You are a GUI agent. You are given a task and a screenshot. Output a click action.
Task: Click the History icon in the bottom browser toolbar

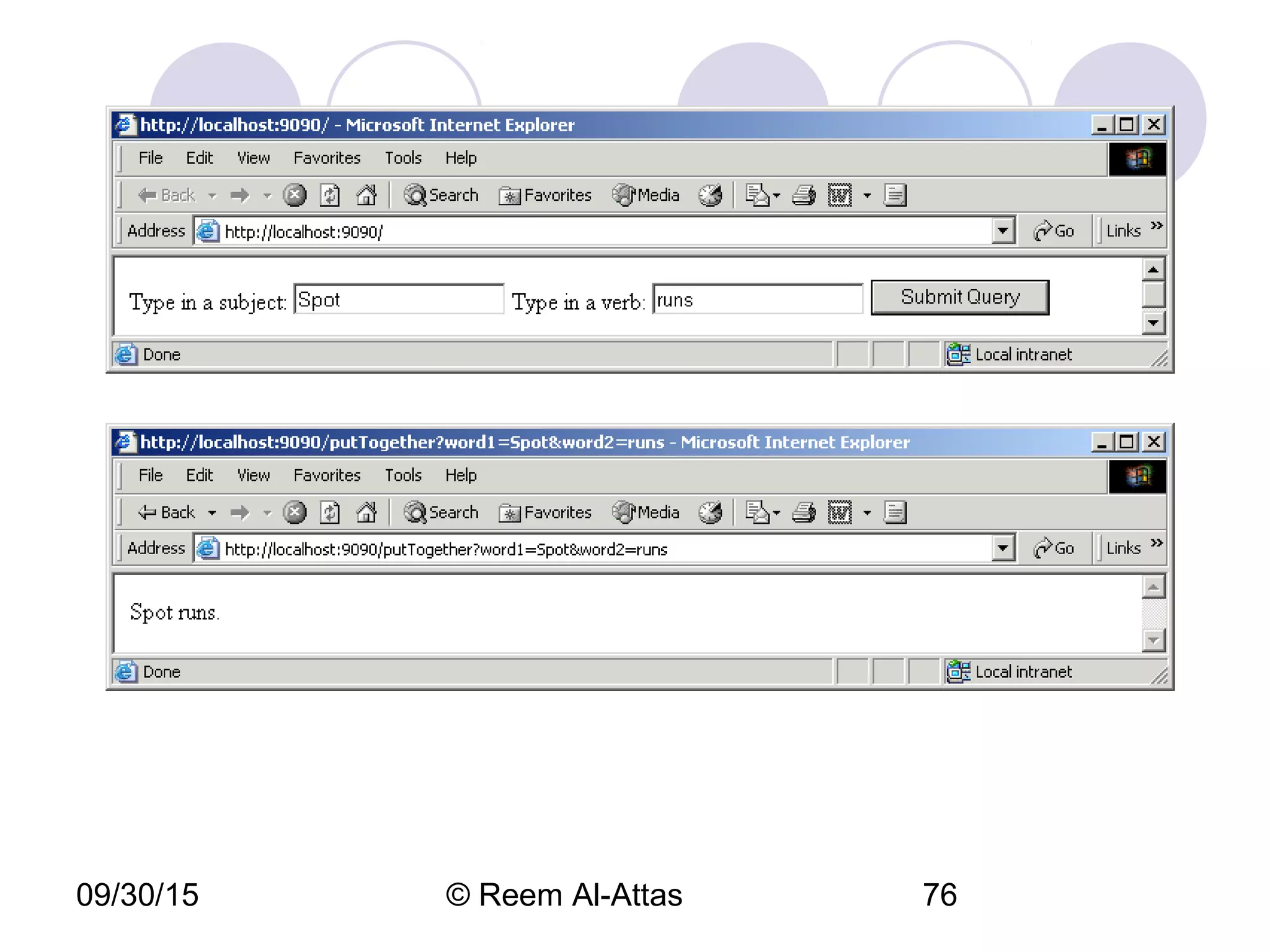coord(710,513)
